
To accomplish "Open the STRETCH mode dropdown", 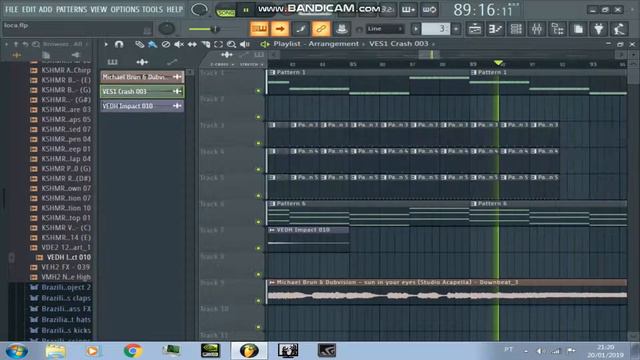I will tap(251, 64).
